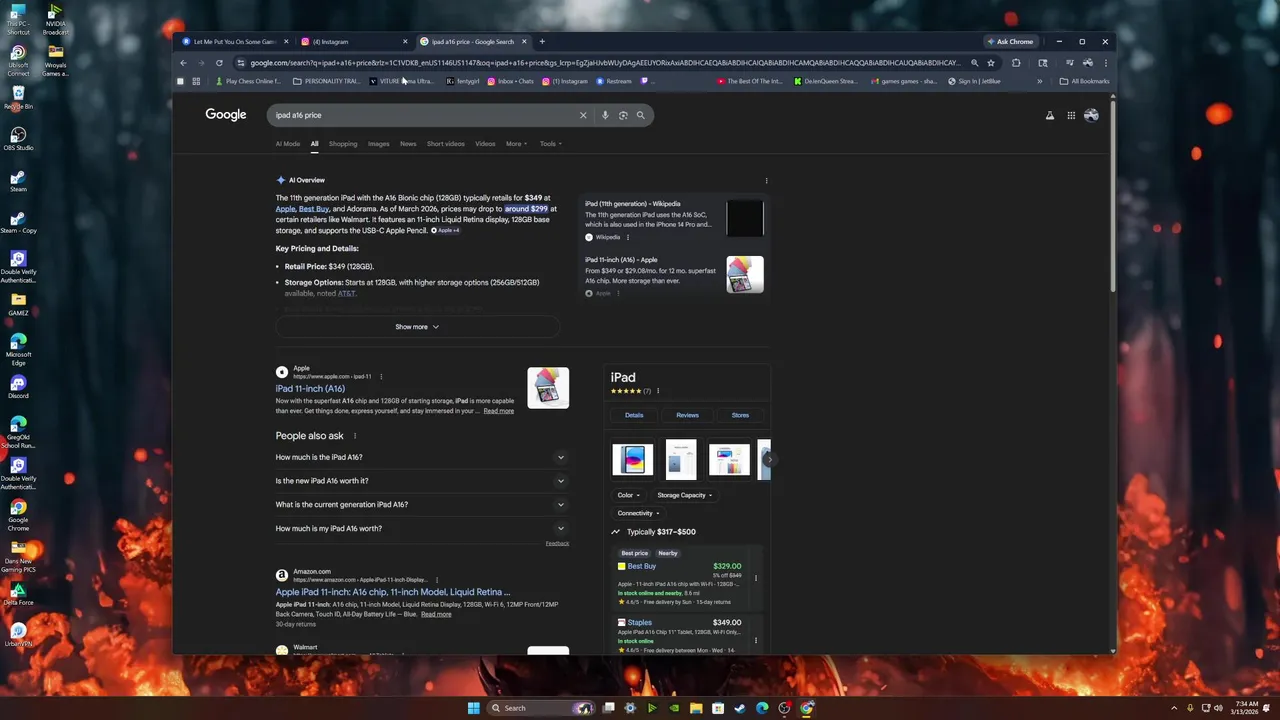Open more options for Best Buy offer
The width and height of the screenshot is (1280, 720).
tap(756, 578)
